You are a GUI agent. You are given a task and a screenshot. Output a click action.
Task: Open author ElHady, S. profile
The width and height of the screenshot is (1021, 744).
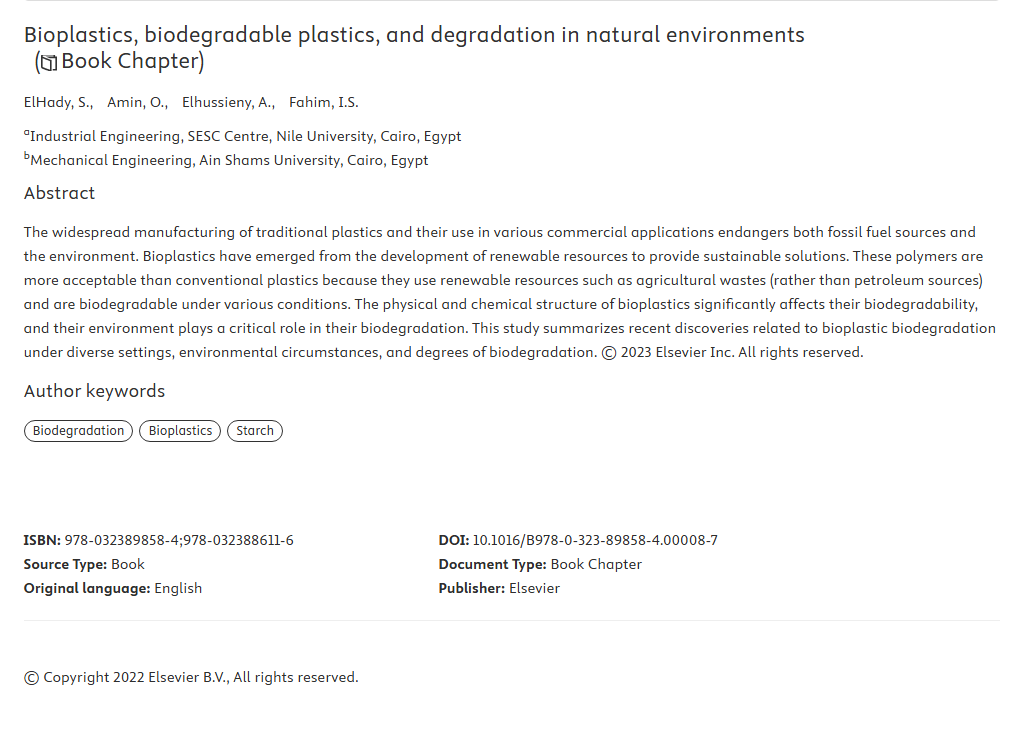pos(58,102)
